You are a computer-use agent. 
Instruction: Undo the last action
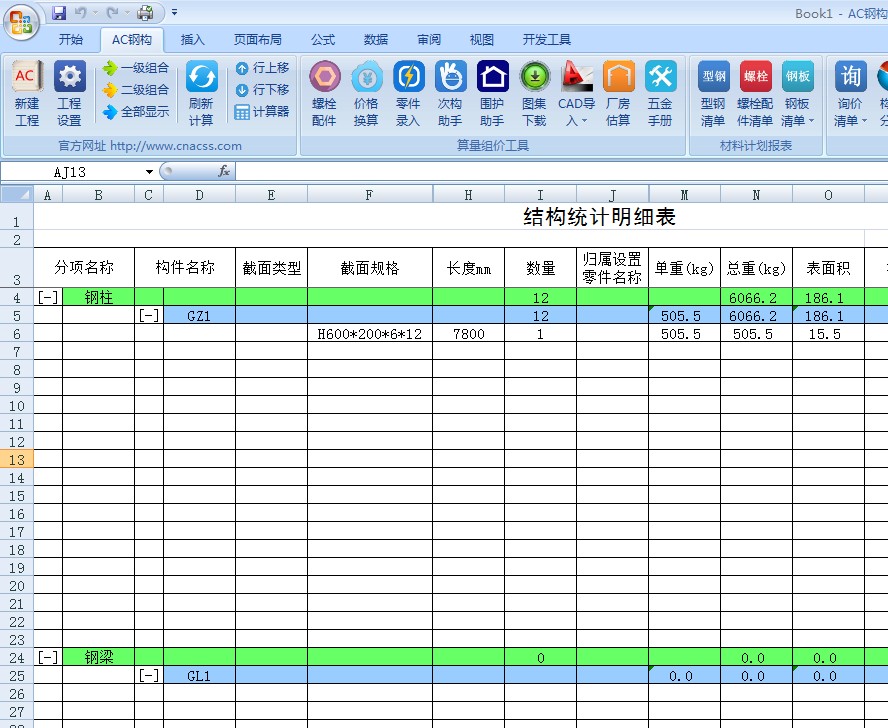(x=81, y=12)
